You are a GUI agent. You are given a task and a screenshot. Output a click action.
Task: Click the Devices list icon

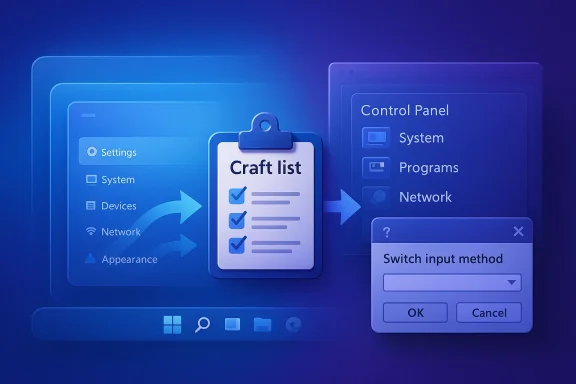pyautogui.click(x=90, y=205)
